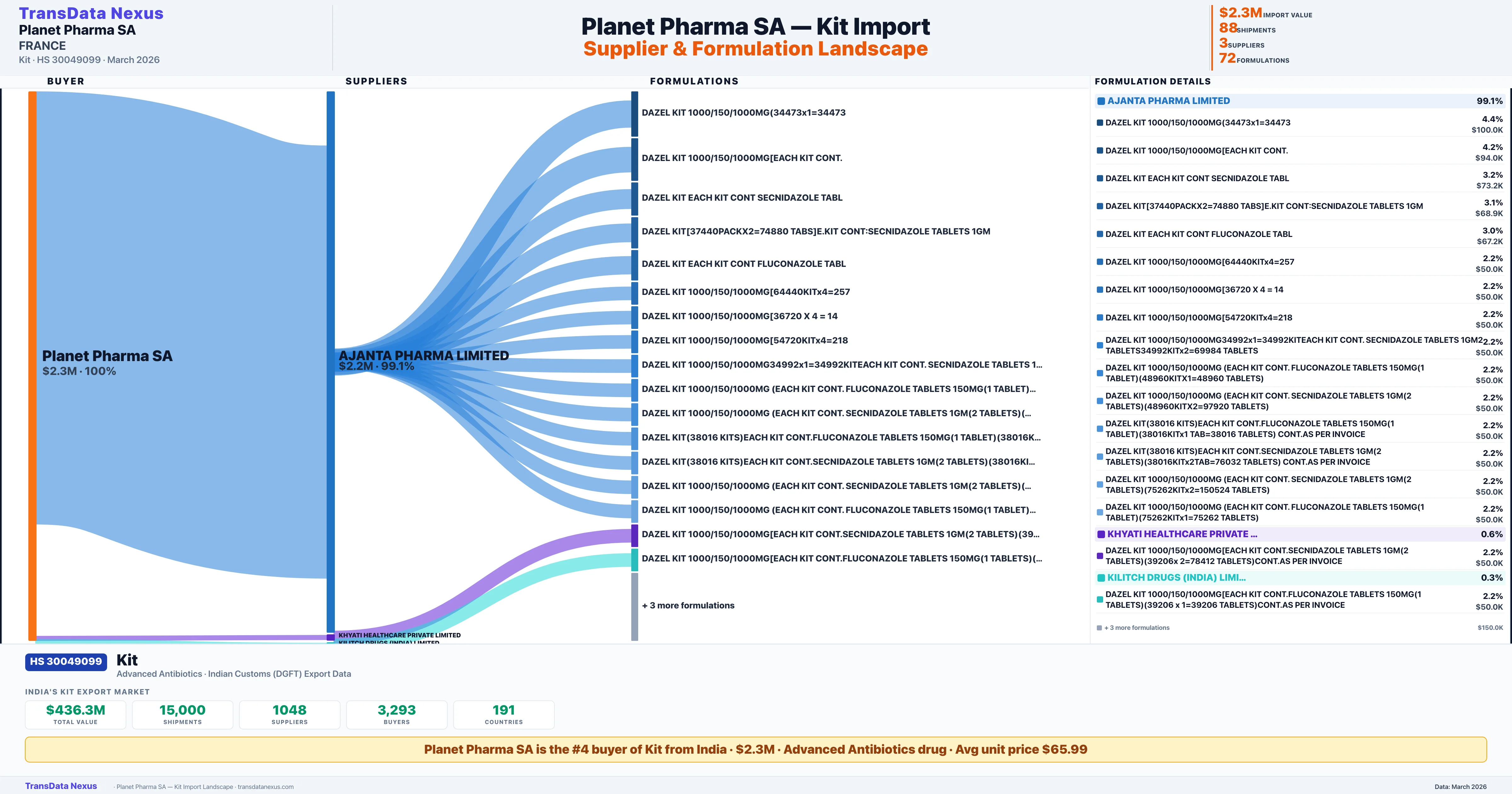Viewport: 1512px width, 794px height.
Task: Click the $436.3M TOTAL VALUE stat card
Action: pyautogui.click(x=75, y=714)
